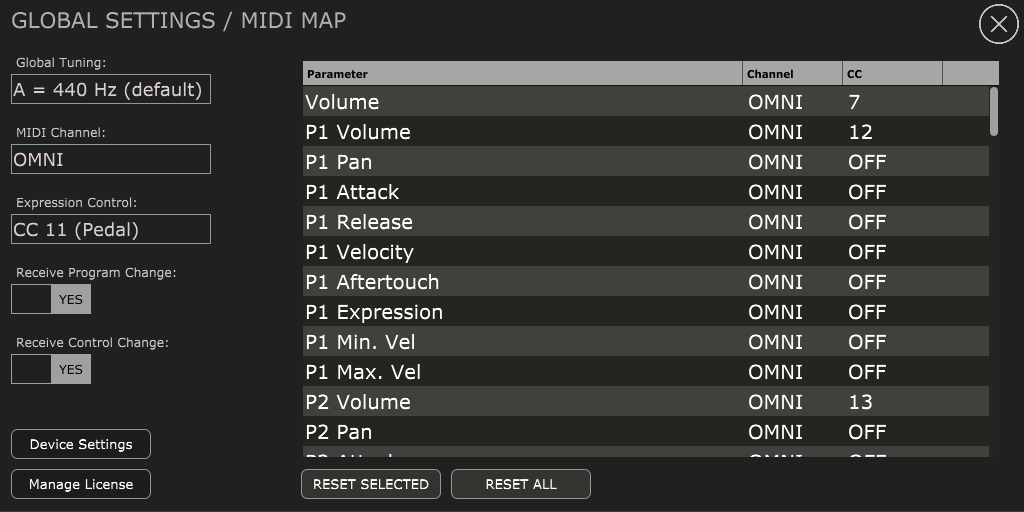Click the Manage License button
This screenshot has height=512, width=1024.
81,484
